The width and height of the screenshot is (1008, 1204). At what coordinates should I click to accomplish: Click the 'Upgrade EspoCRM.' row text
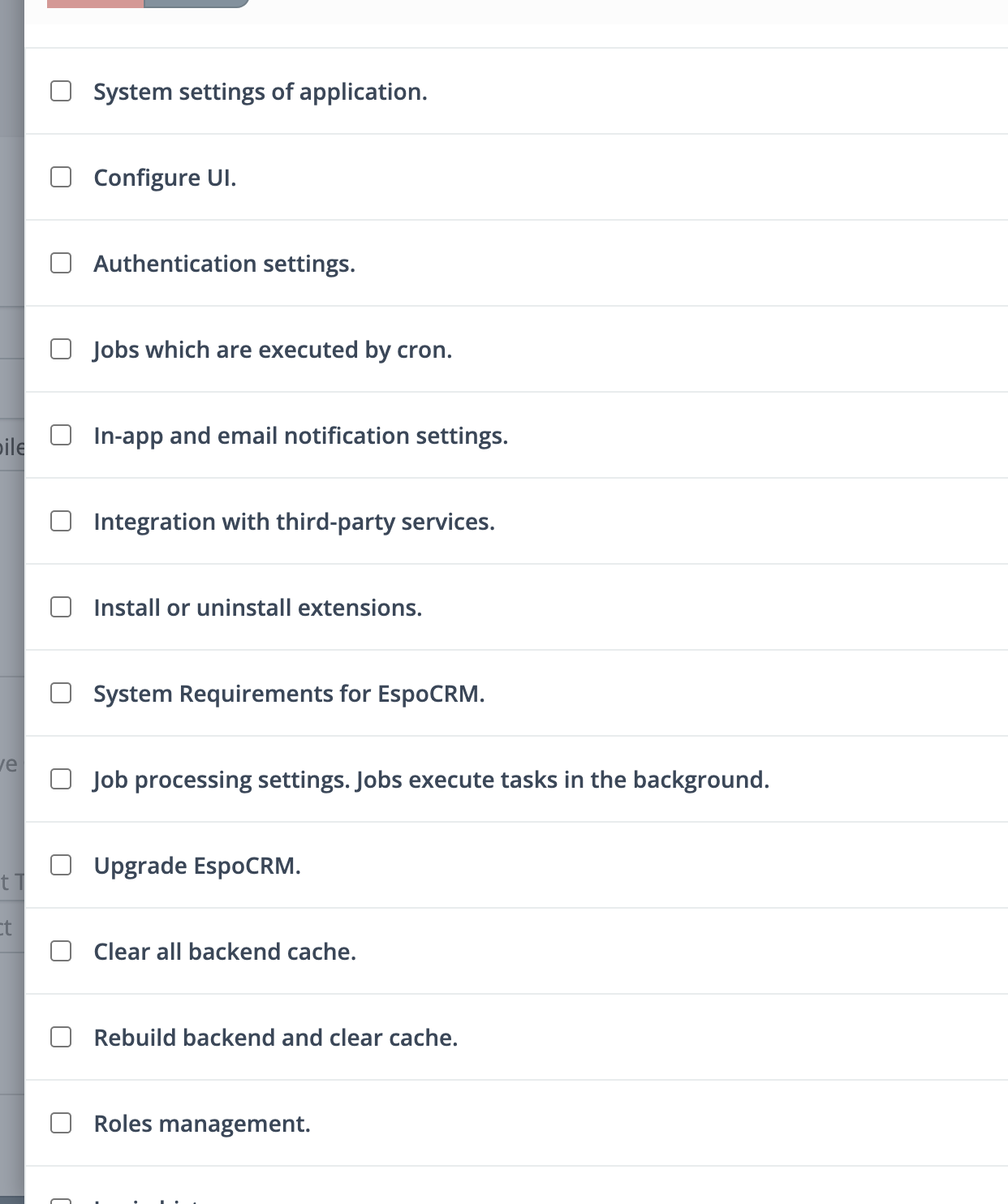pyautogui.click(x=197, y=866)
